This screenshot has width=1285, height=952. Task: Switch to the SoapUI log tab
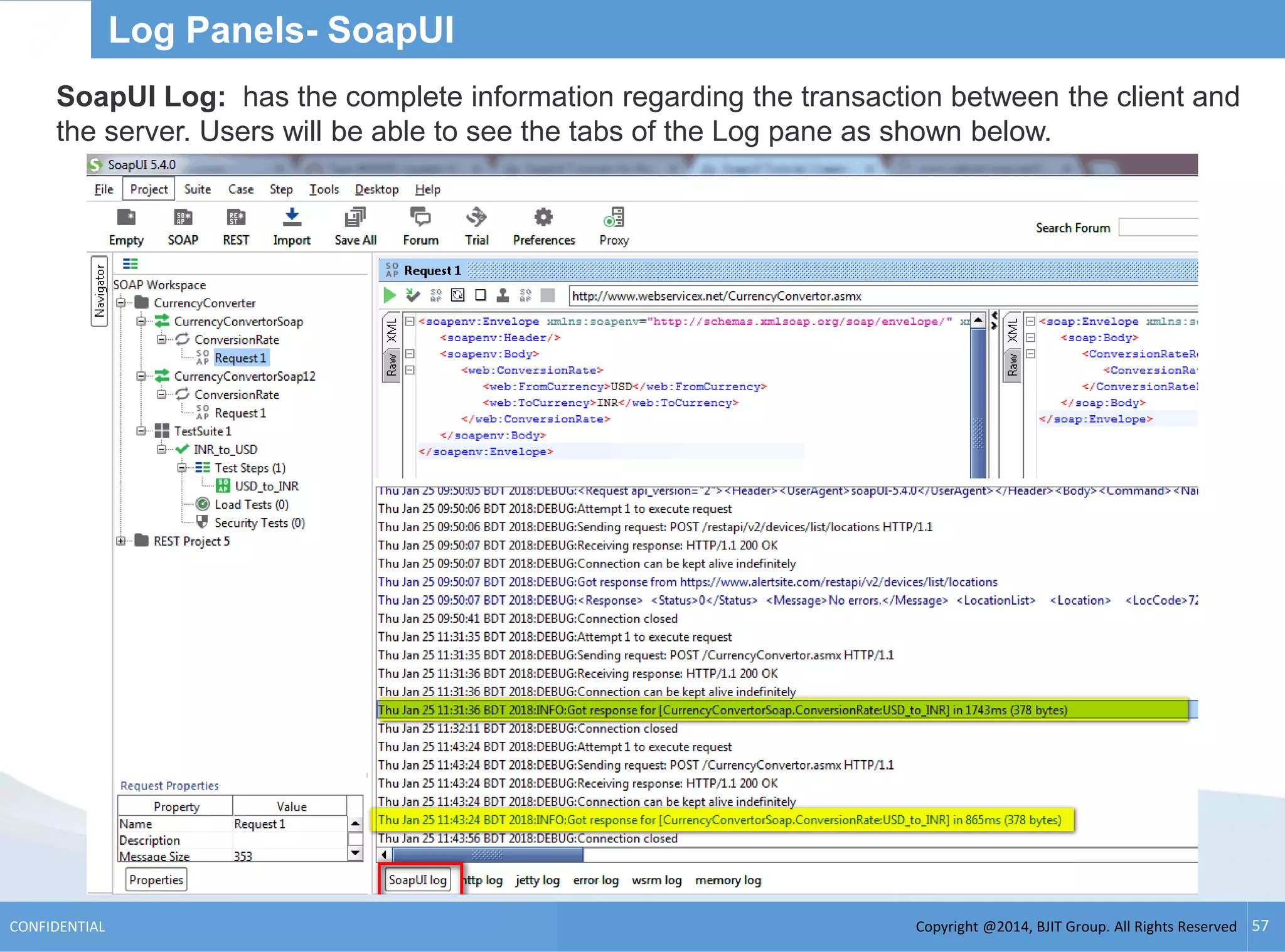(418, 879)
